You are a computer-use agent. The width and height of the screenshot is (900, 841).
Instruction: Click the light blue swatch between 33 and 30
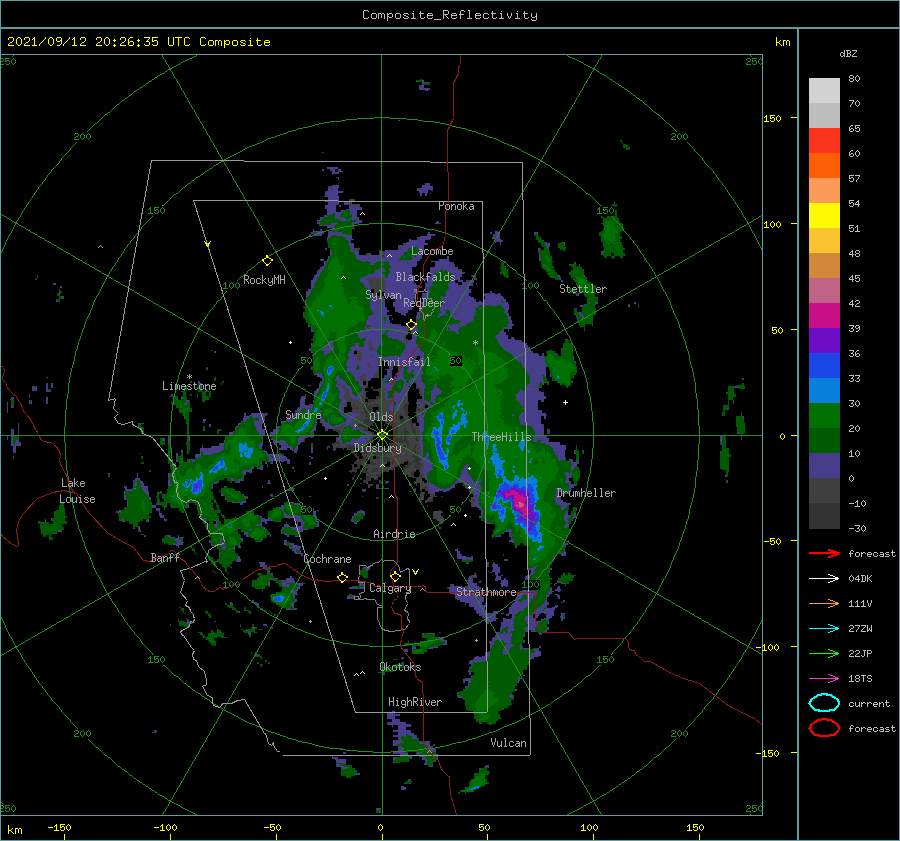(824, 391)
